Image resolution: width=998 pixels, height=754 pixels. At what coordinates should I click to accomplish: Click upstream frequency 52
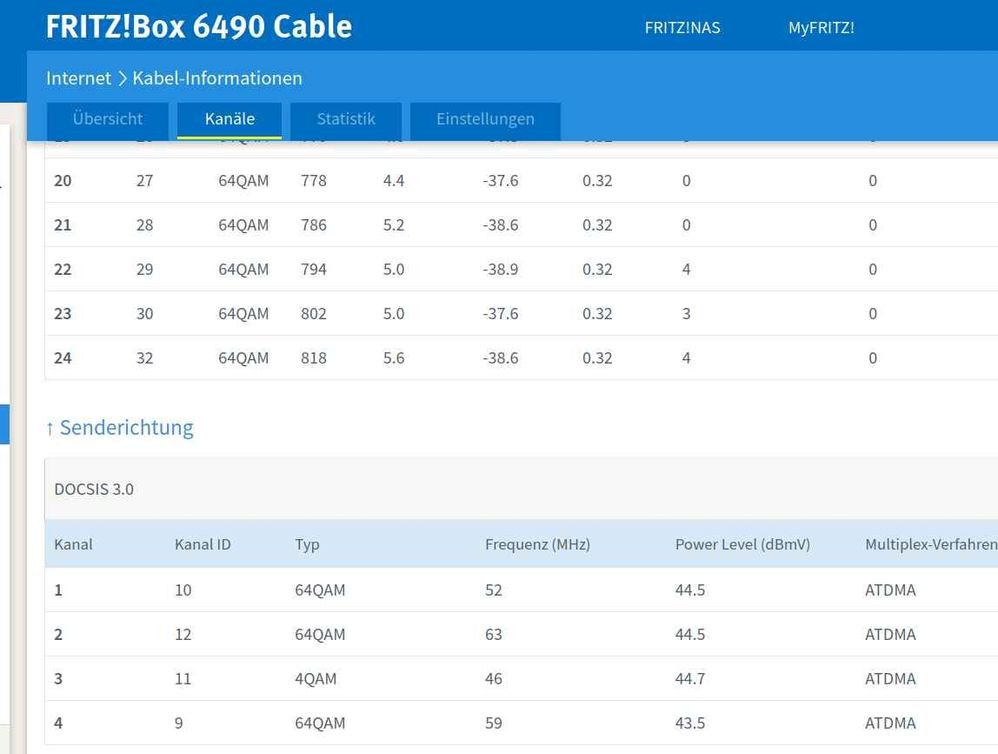click(x=493, y=590)
